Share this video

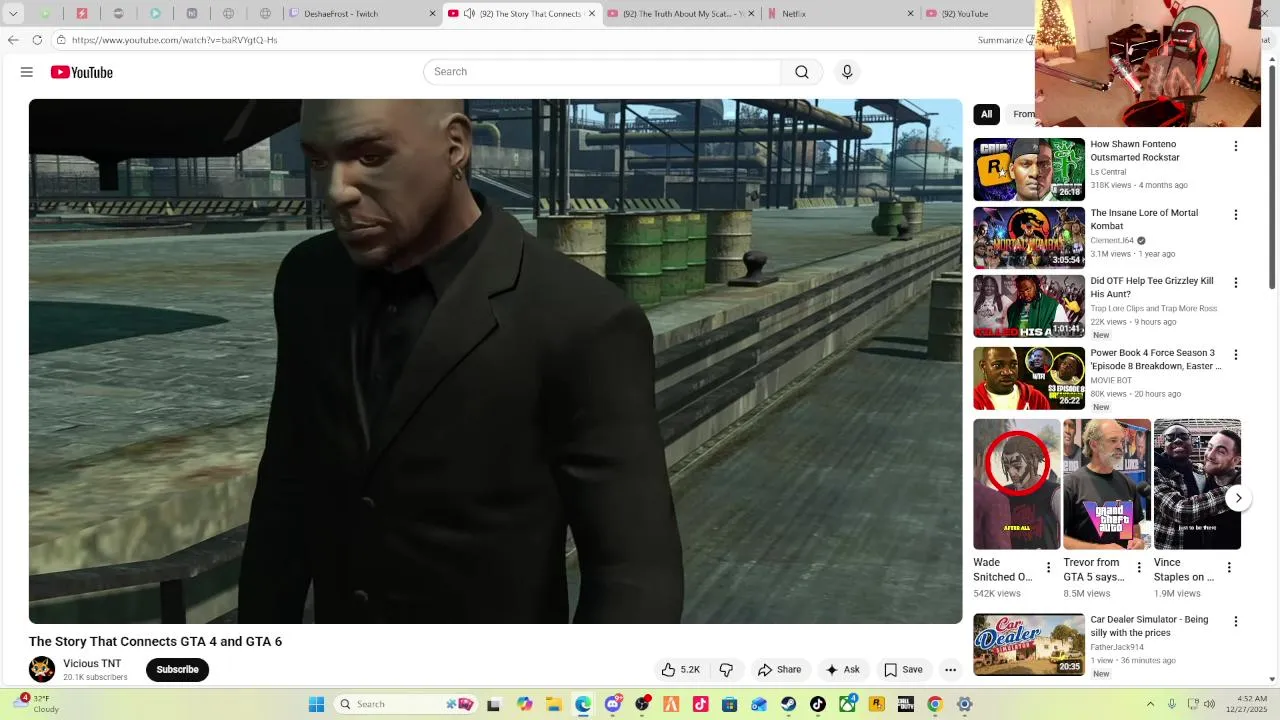(780, 670)
